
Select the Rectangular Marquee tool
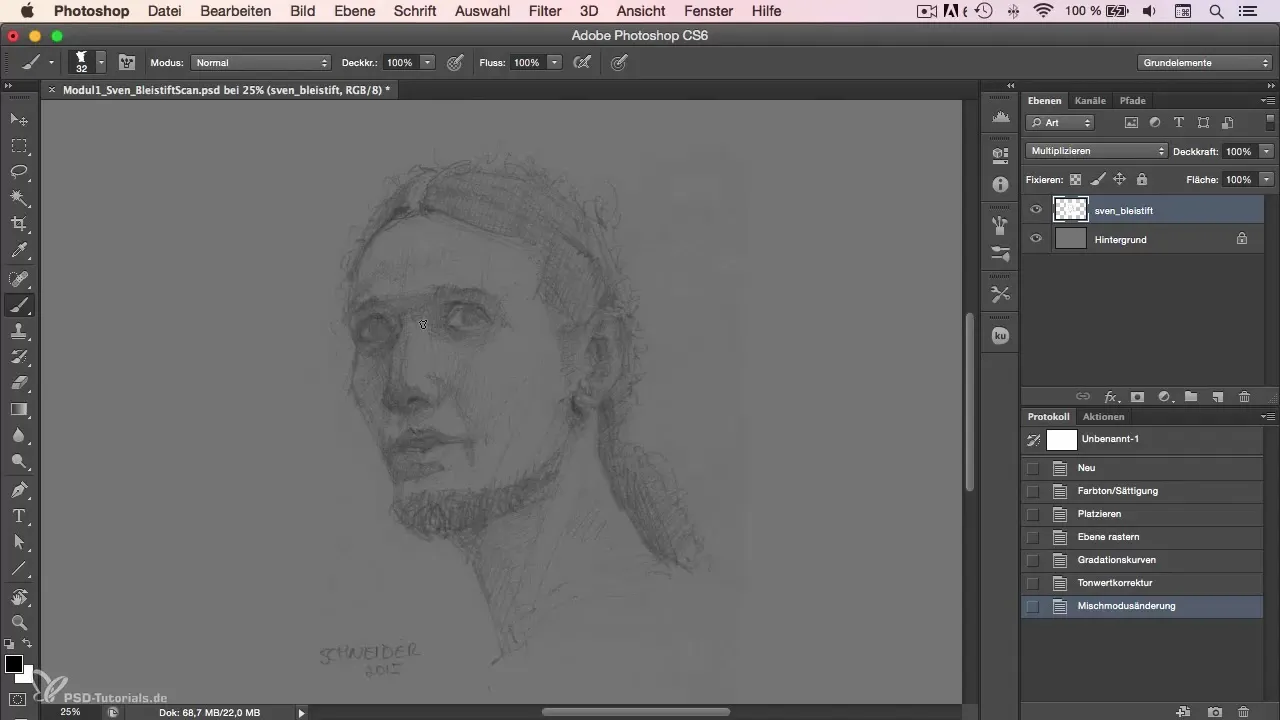click(x=19, y=146)
